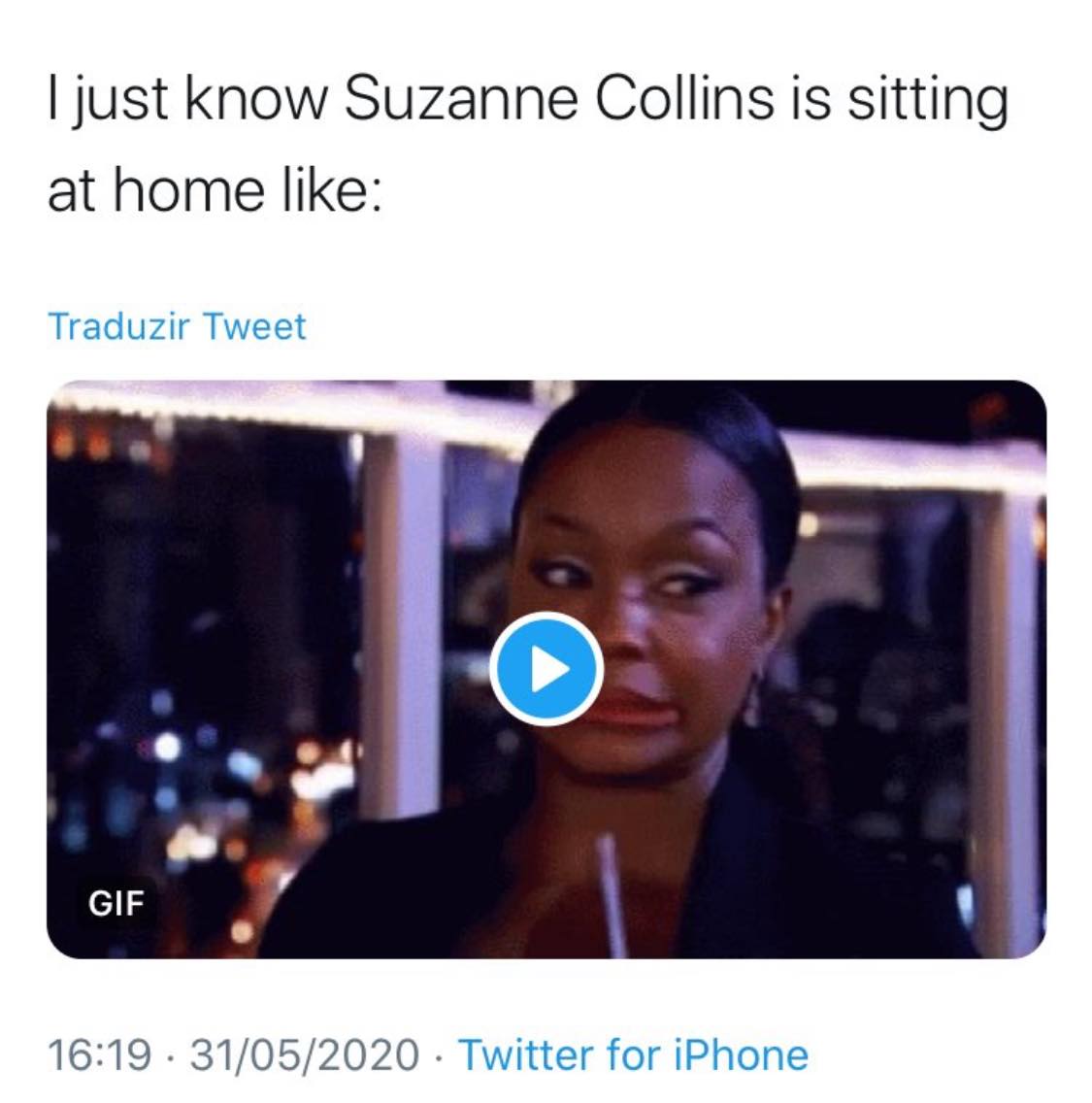1092x1103 pixels.
Task: Click the word 'Tweet' in the translate link
Action: (254, 325)
